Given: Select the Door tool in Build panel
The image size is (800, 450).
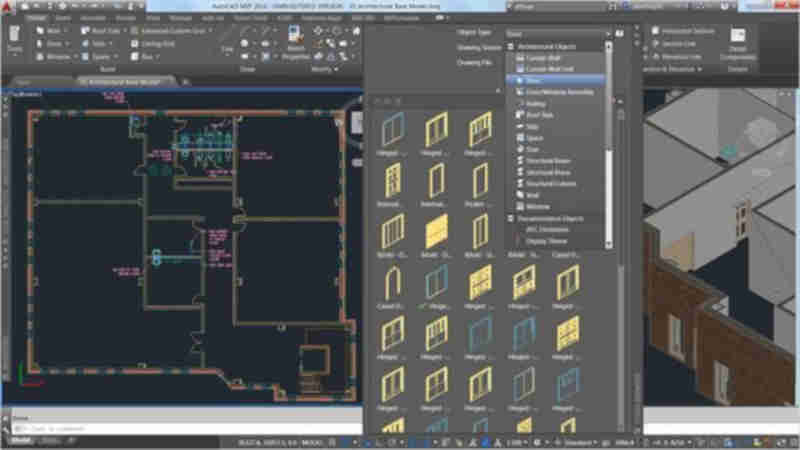Looking at the screenshot, I should 50,44.
